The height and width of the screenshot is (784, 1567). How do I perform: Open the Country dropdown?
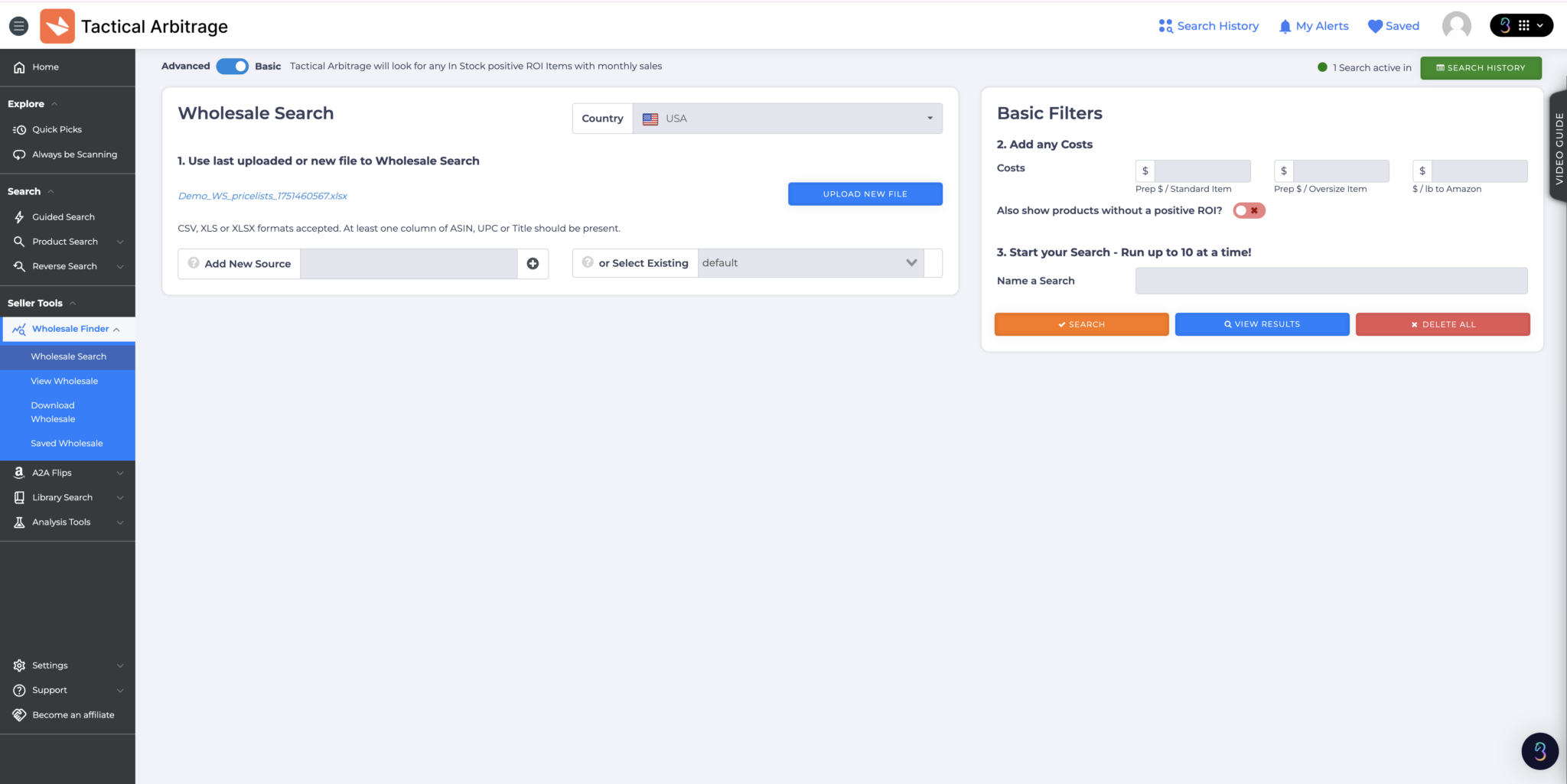(x=787, y=119)
